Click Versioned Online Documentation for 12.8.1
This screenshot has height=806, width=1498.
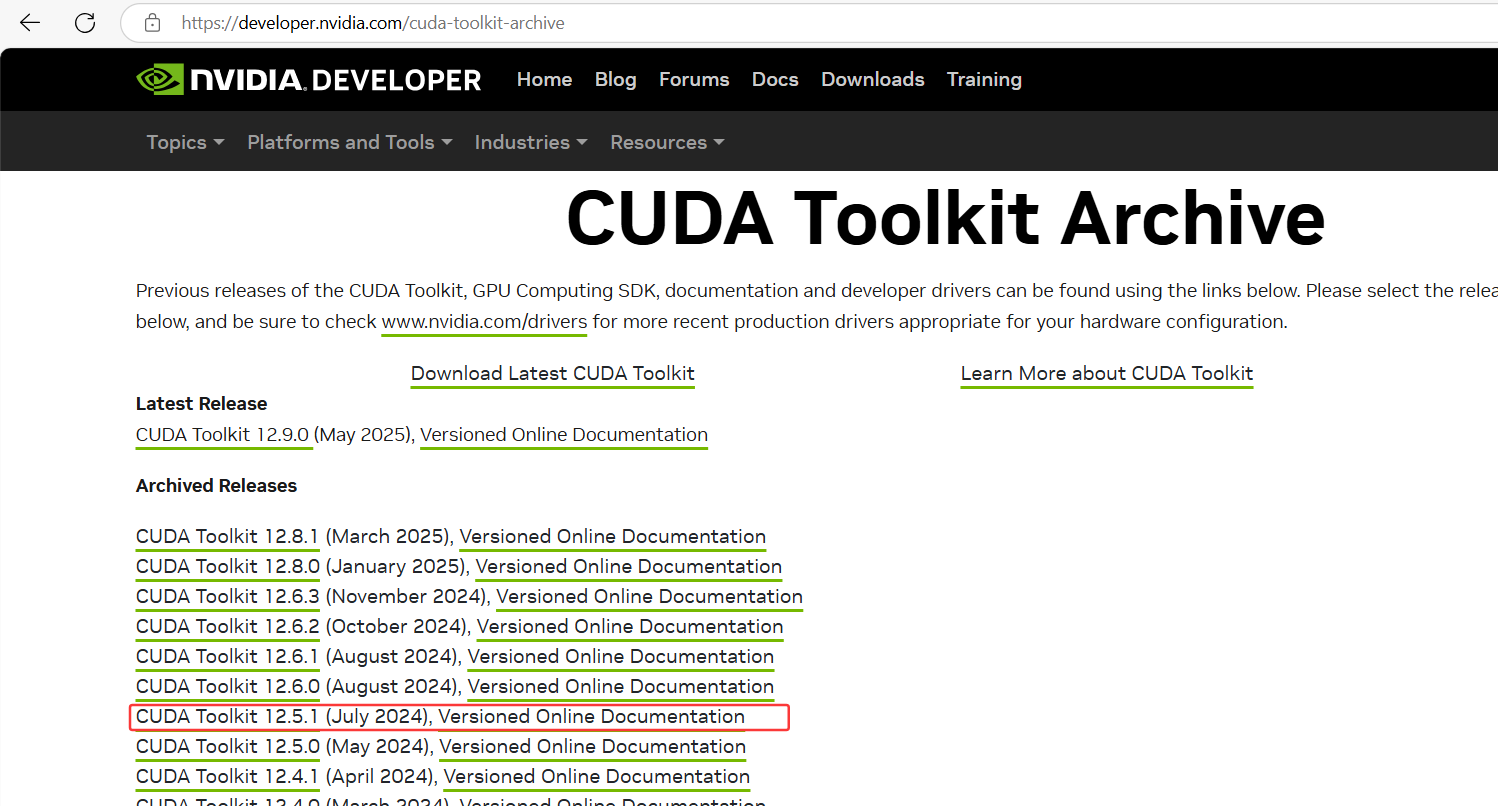[x=612, y=536]
